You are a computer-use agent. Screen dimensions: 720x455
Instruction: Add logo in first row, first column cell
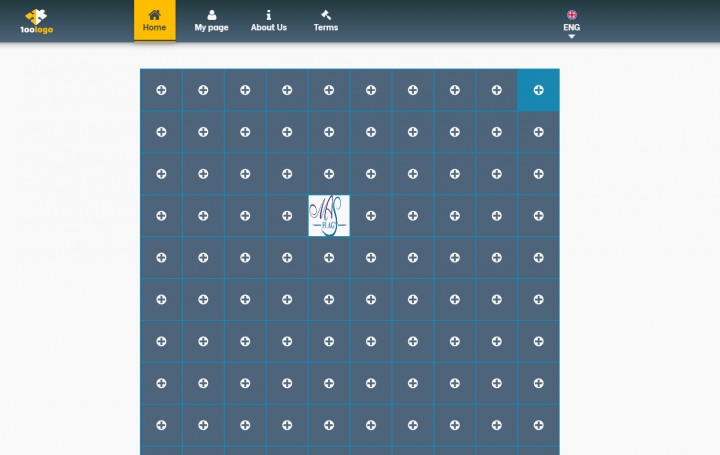tap(161, 90)
